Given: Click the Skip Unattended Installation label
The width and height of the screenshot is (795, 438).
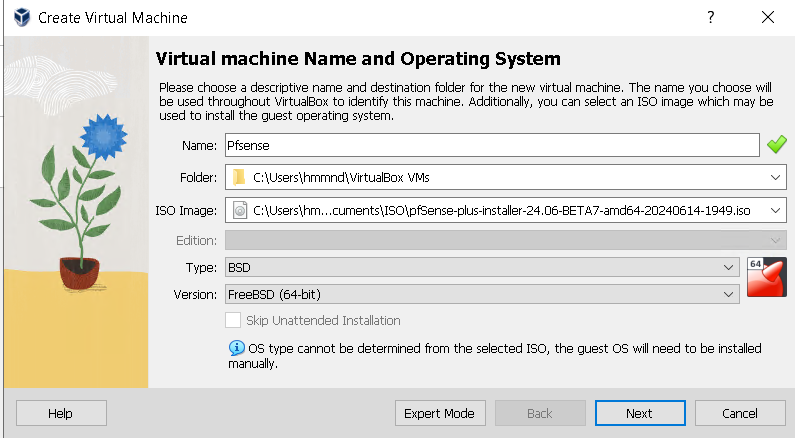Looking at the screenshot, I should pyautogui.click(x=323, y=320).
